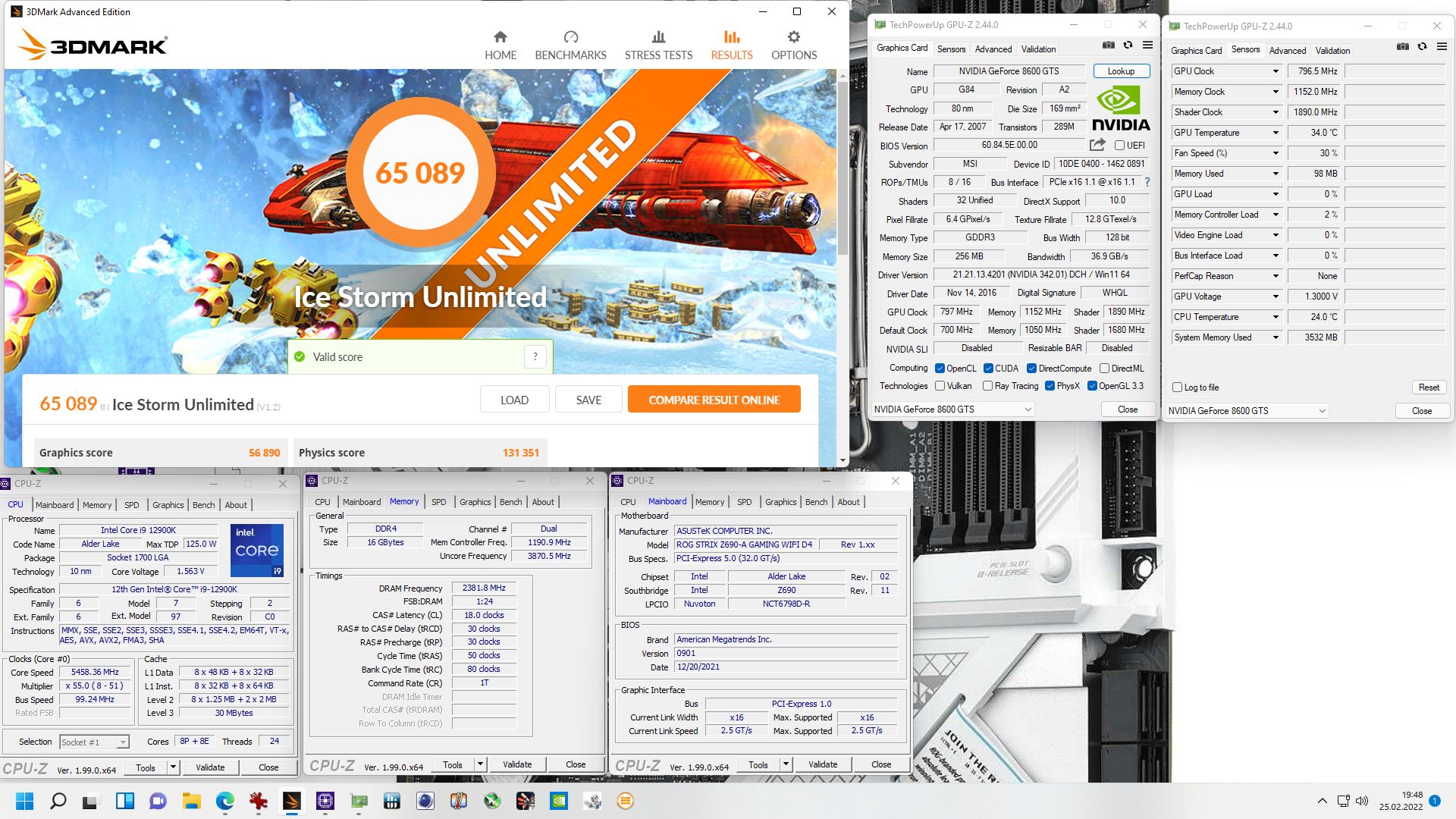
Task: Click the Core Speed value 5458.36 MHz
Action: pyautogui.click(x=95, y=672)
